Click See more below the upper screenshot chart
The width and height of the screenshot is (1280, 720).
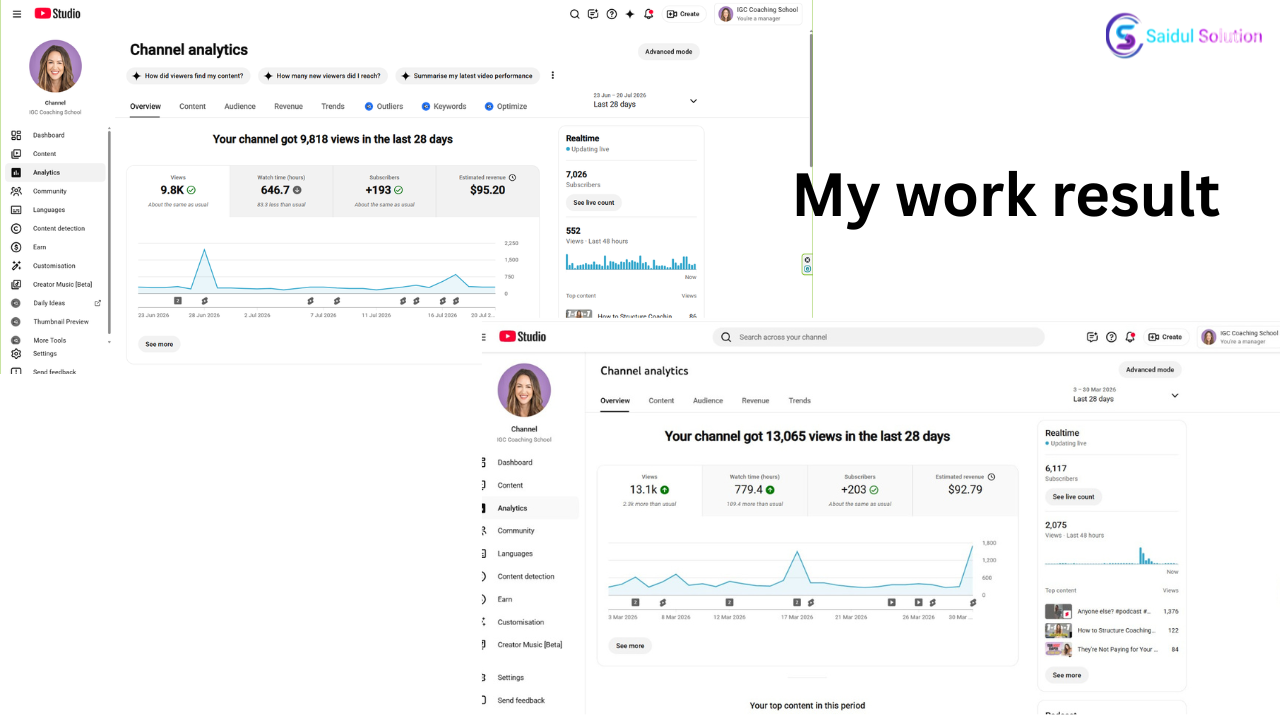click(x=159, y=344)
